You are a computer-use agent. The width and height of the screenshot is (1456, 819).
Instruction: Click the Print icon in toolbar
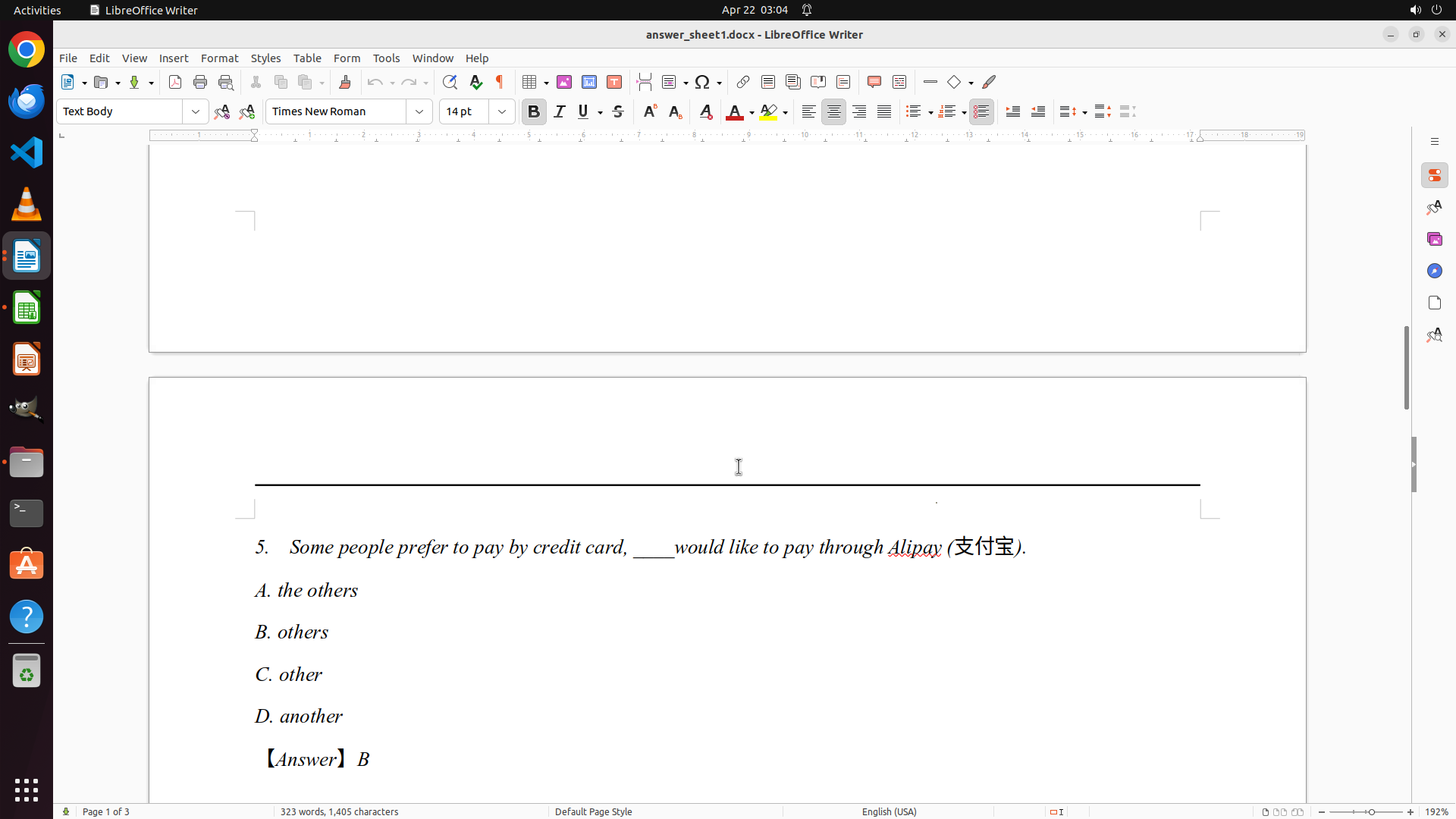(x=200, y=82)
